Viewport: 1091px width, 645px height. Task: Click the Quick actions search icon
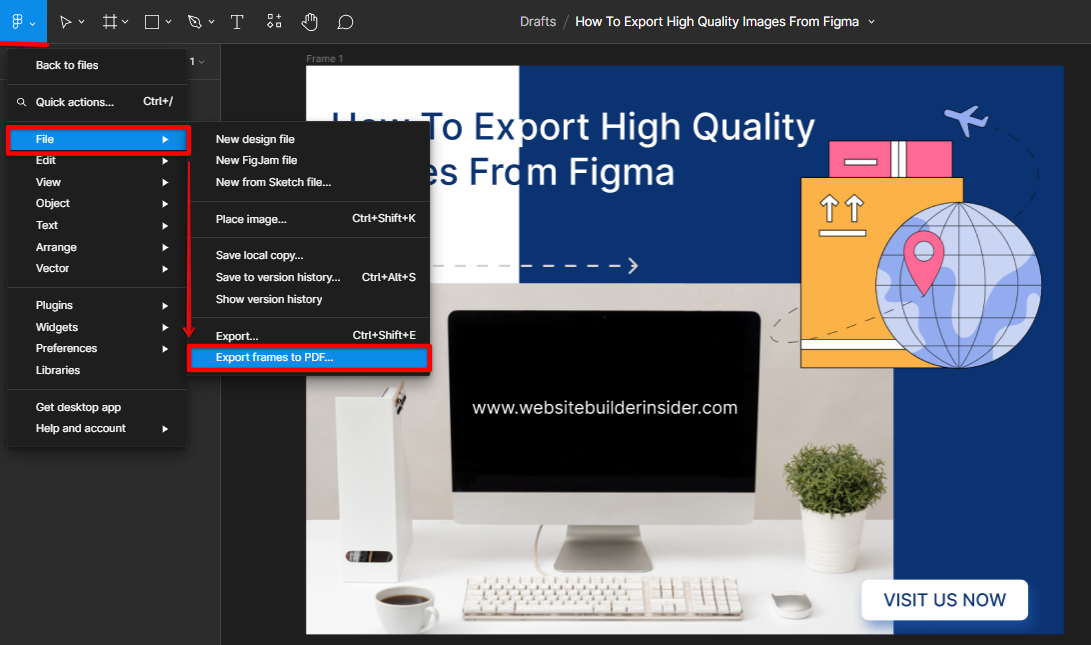pyautogui.click(x=22, y=102)
